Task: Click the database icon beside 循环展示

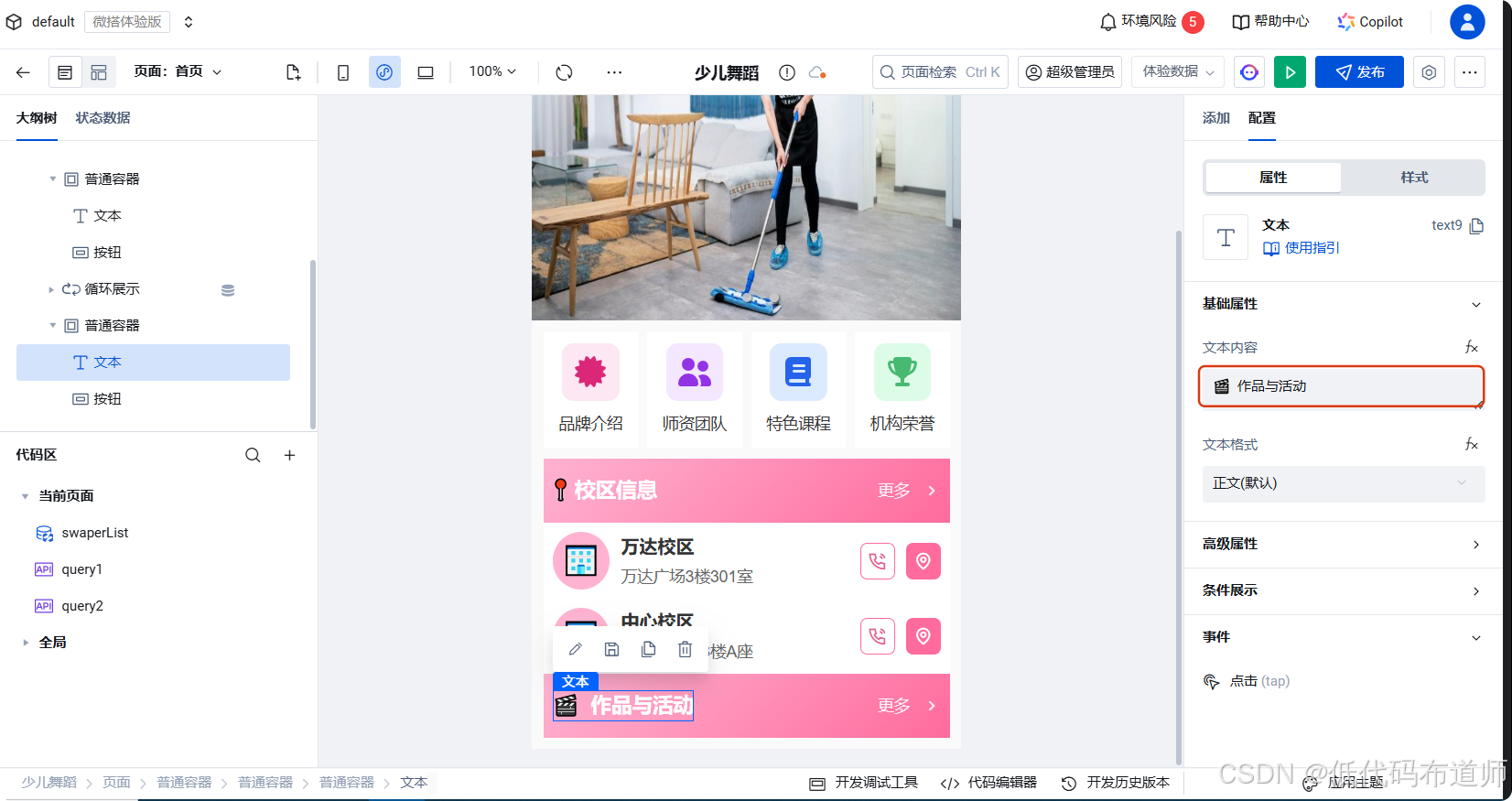Action: coord(228,290)
